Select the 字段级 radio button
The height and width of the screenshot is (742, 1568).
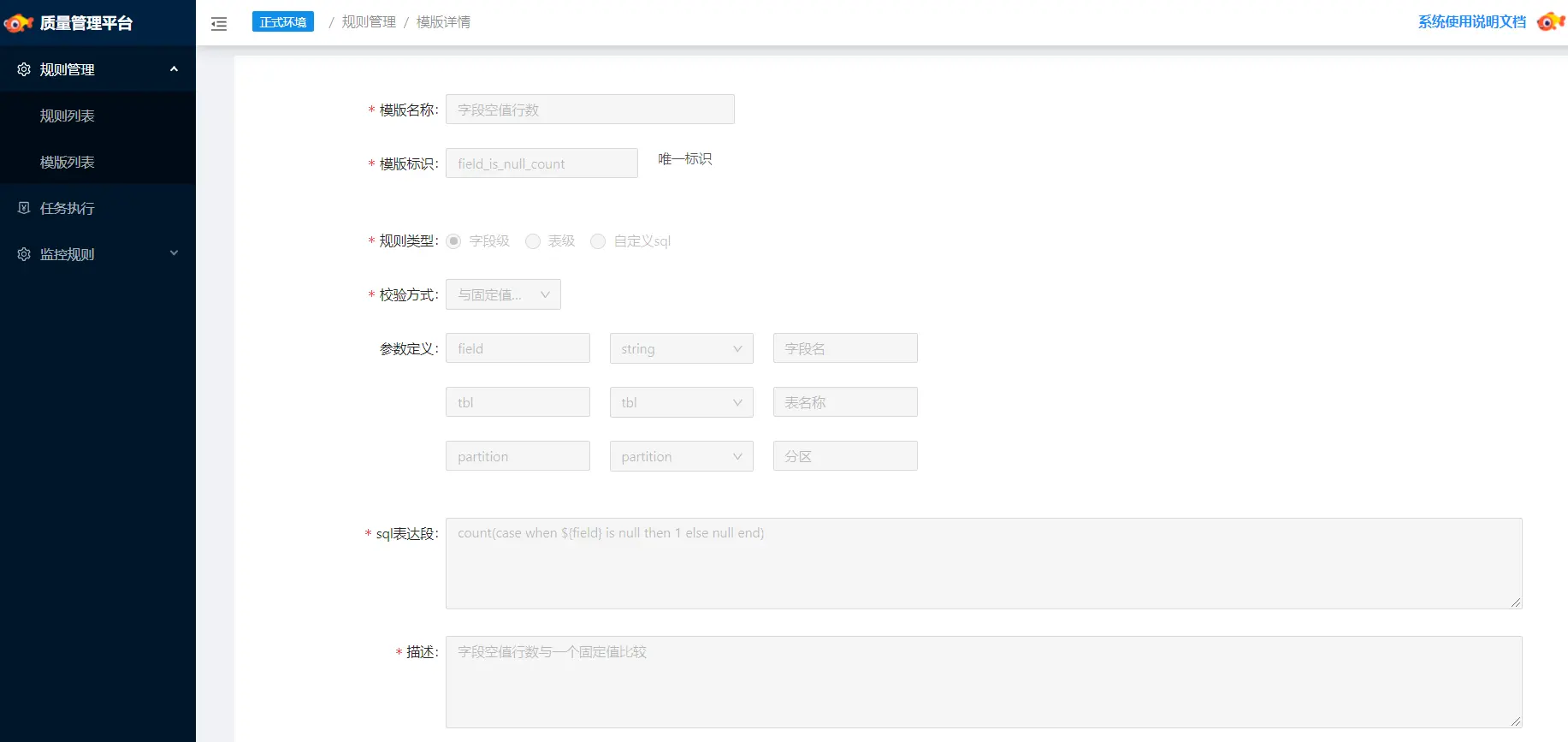(x=453, y=241)
